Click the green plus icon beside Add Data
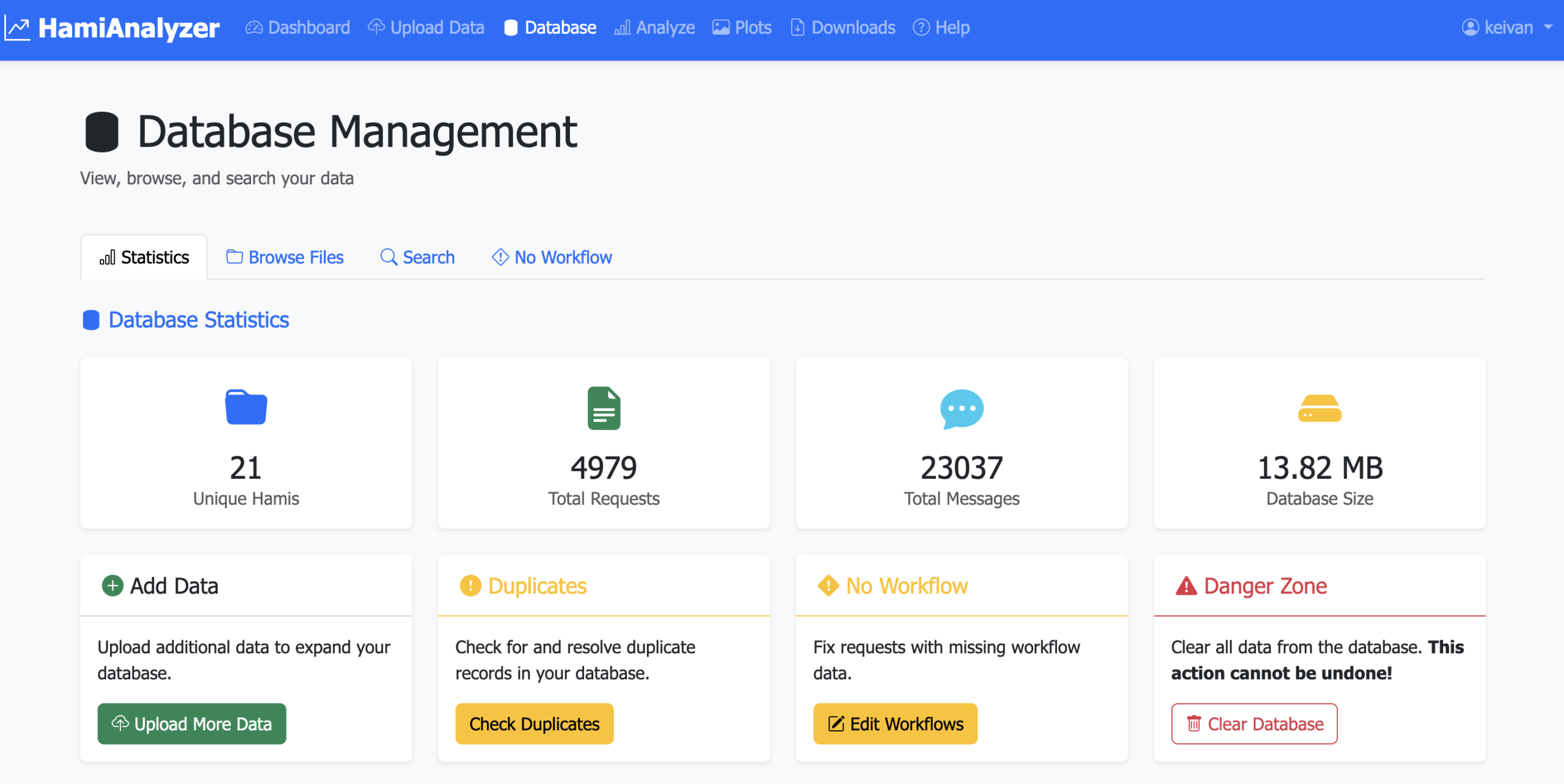The image size is (1564, 784). point(112,586)
